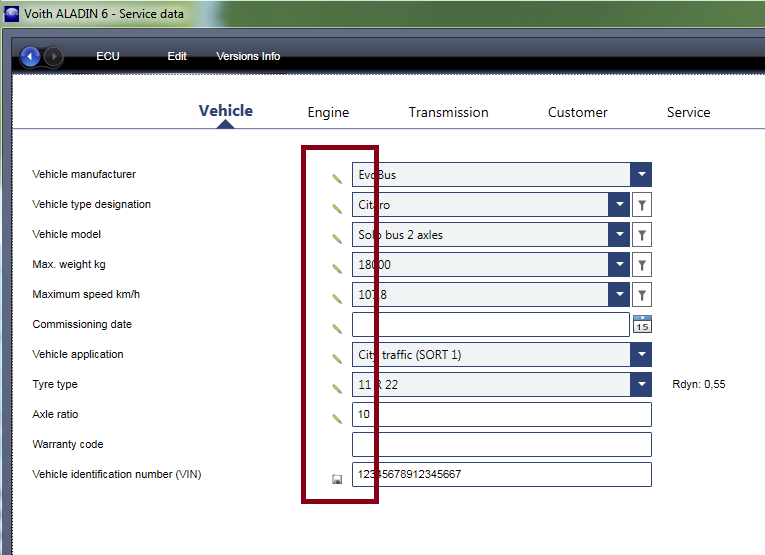Go back with the blue back arrow

(x=30, y=57)
